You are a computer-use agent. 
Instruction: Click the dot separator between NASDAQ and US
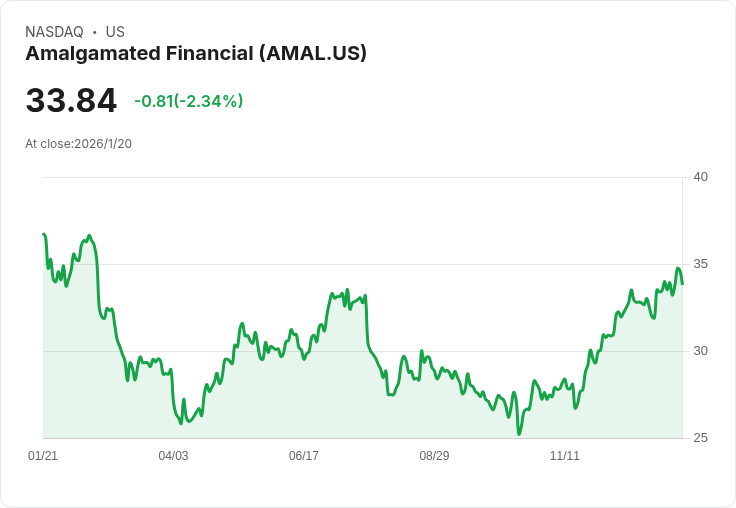point(94,33)
